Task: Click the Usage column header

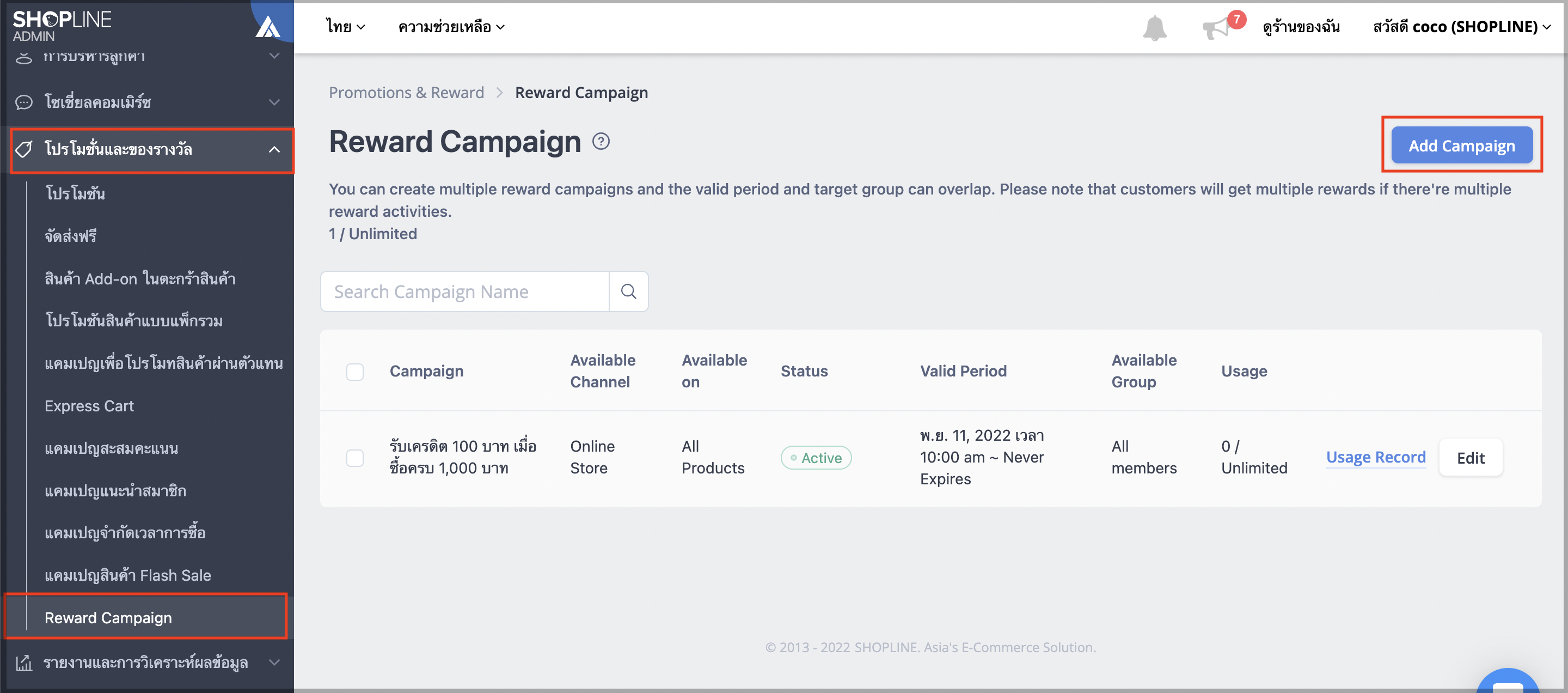Action: [1244, 371]
